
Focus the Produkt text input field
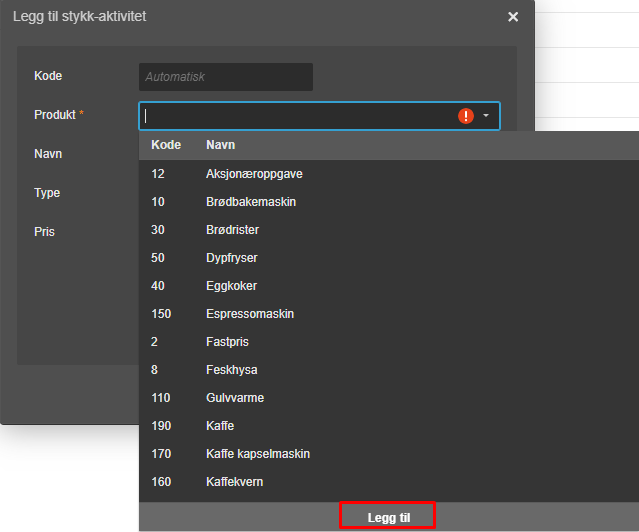(297, 116)
